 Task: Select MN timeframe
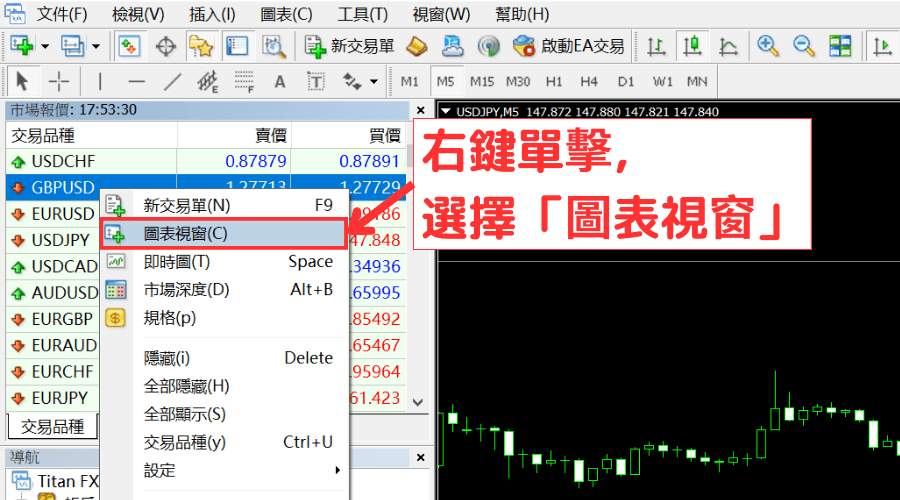point(697,82)
